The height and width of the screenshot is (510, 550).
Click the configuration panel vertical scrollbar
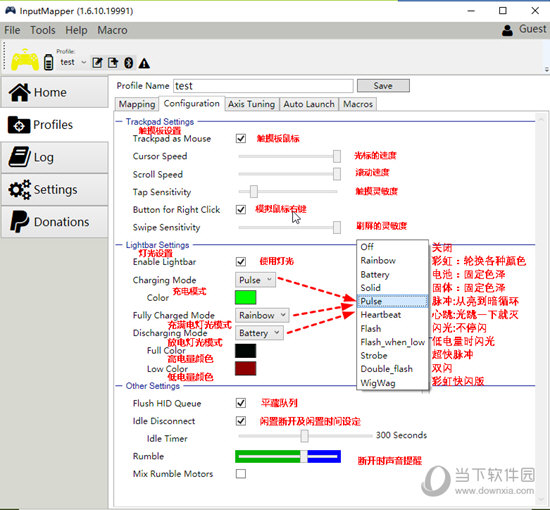tap(541, 310)
